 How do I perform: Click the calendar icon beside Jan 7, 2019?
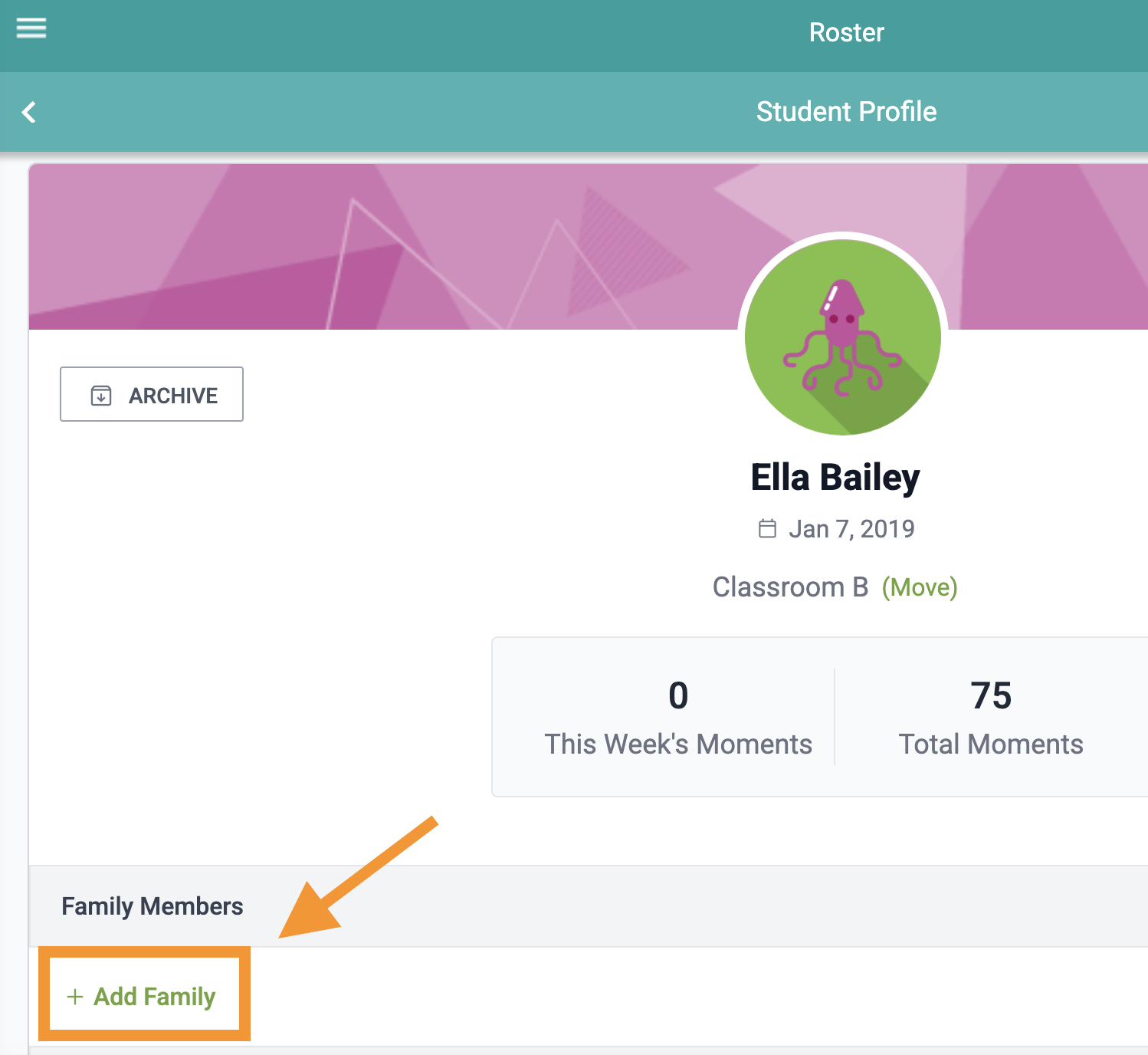click(767, 528)
